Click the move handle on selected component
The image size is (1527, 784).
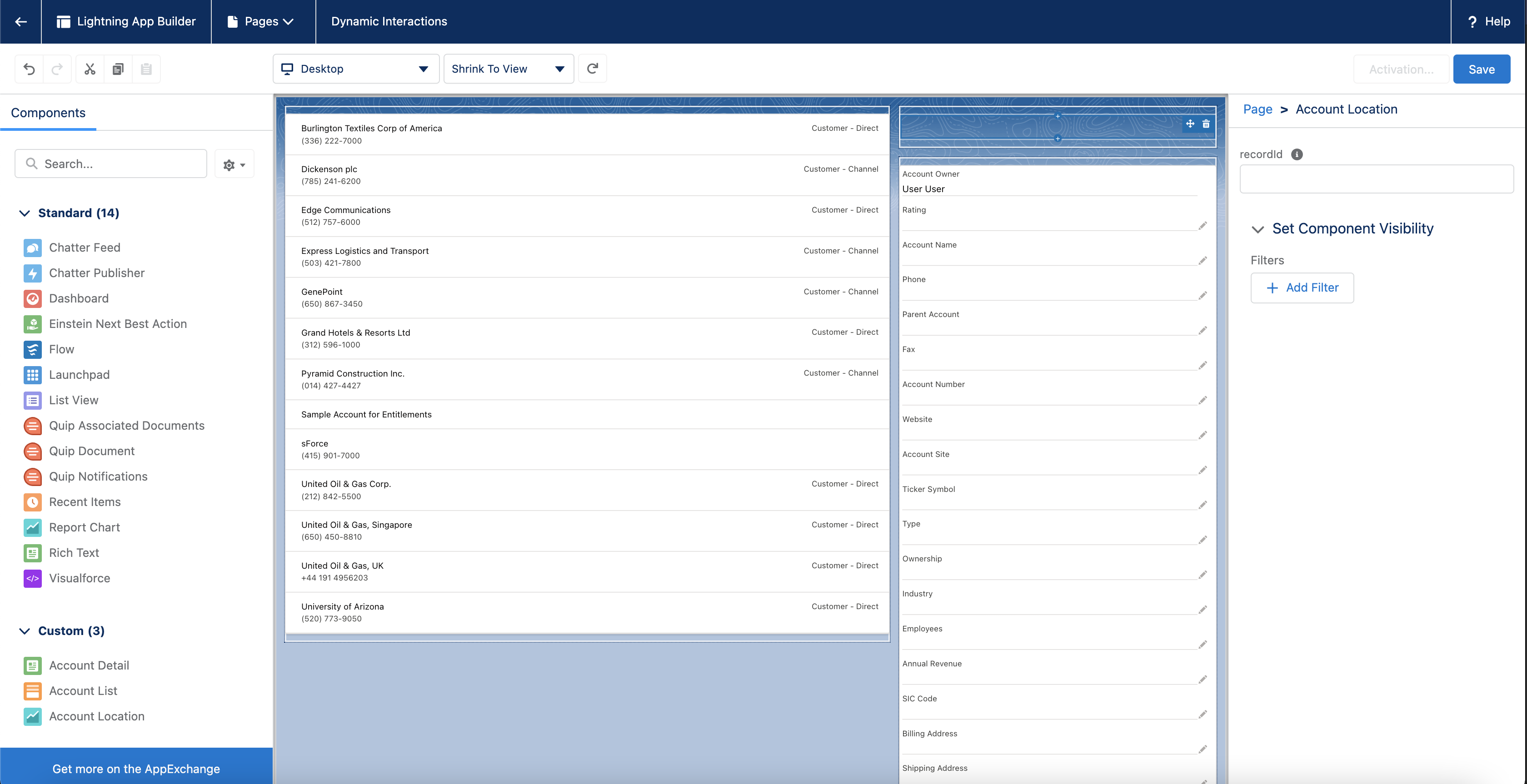coord(1190,124)
